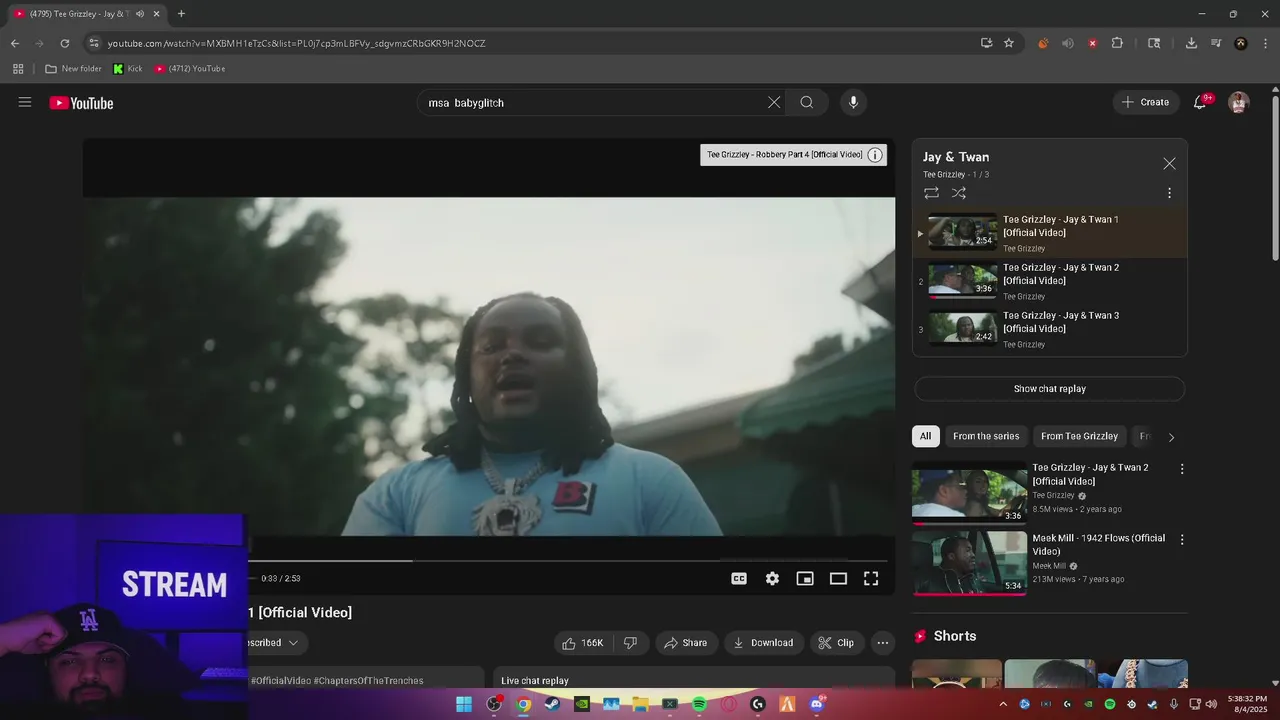Open options for Meek Mill recommendation
This screenshot has height=720, width=1280.
click(1182, 540)
